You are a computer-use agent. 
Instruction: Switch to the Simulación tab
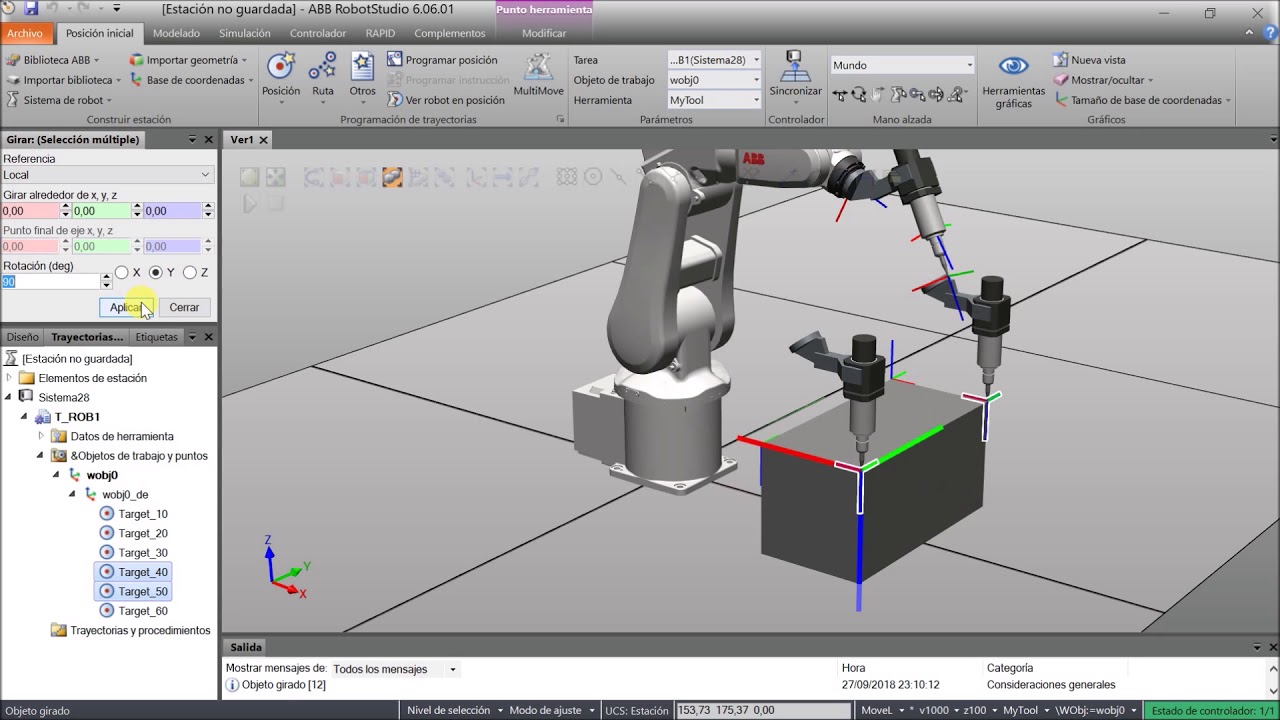point(245,33)
